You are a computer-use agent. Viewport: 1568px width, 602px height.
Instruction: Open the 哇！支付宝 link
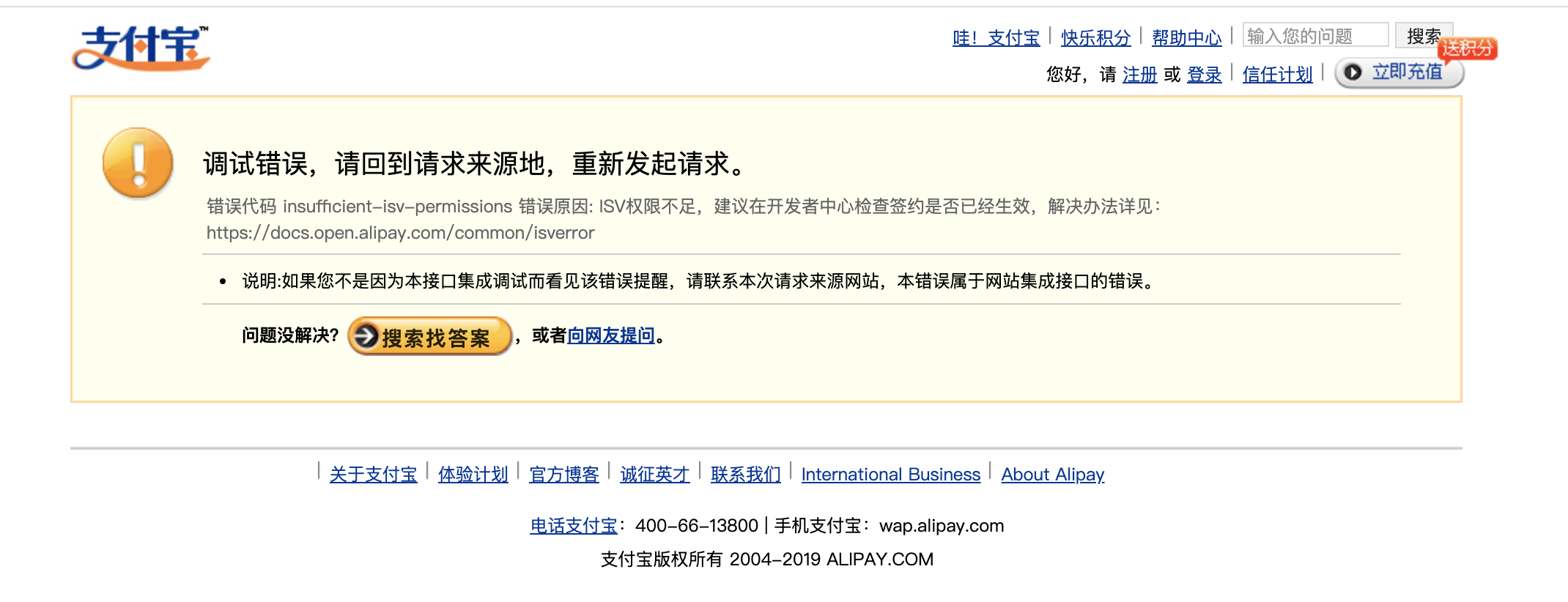tap(996, 37)
